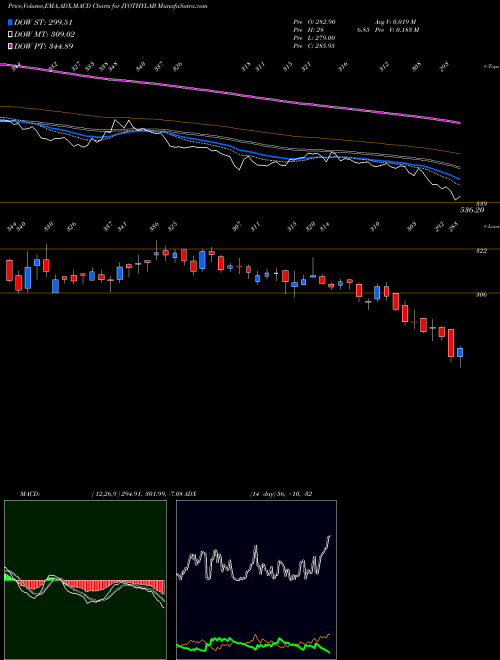Click the 536.20 price level label
The width and height of the screenshot is (500, 660).
472,210
